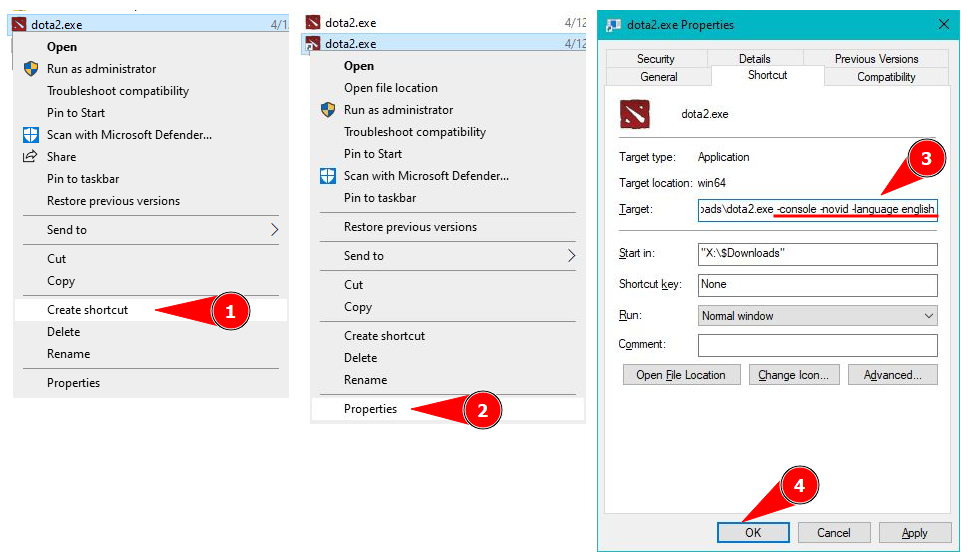The width and height of the screenshot is (968, 559).
Task: Click the Change Icon button
Action: (x=793, y=375)
